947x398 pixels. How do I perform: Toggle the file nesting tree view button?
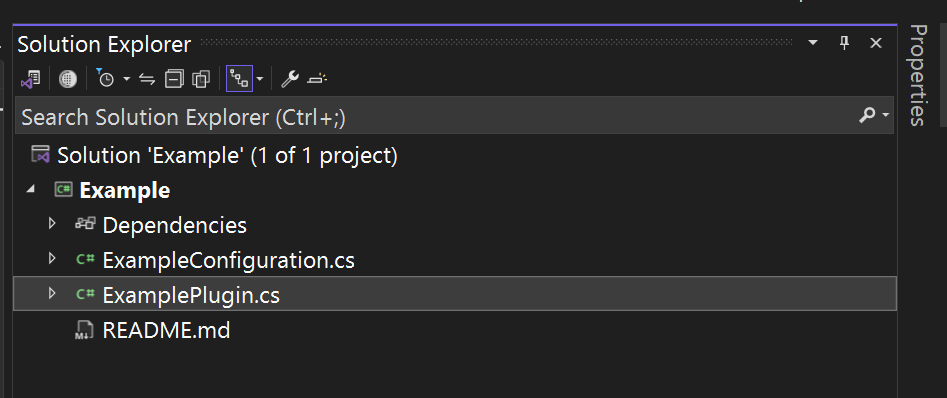pos(239,79)
